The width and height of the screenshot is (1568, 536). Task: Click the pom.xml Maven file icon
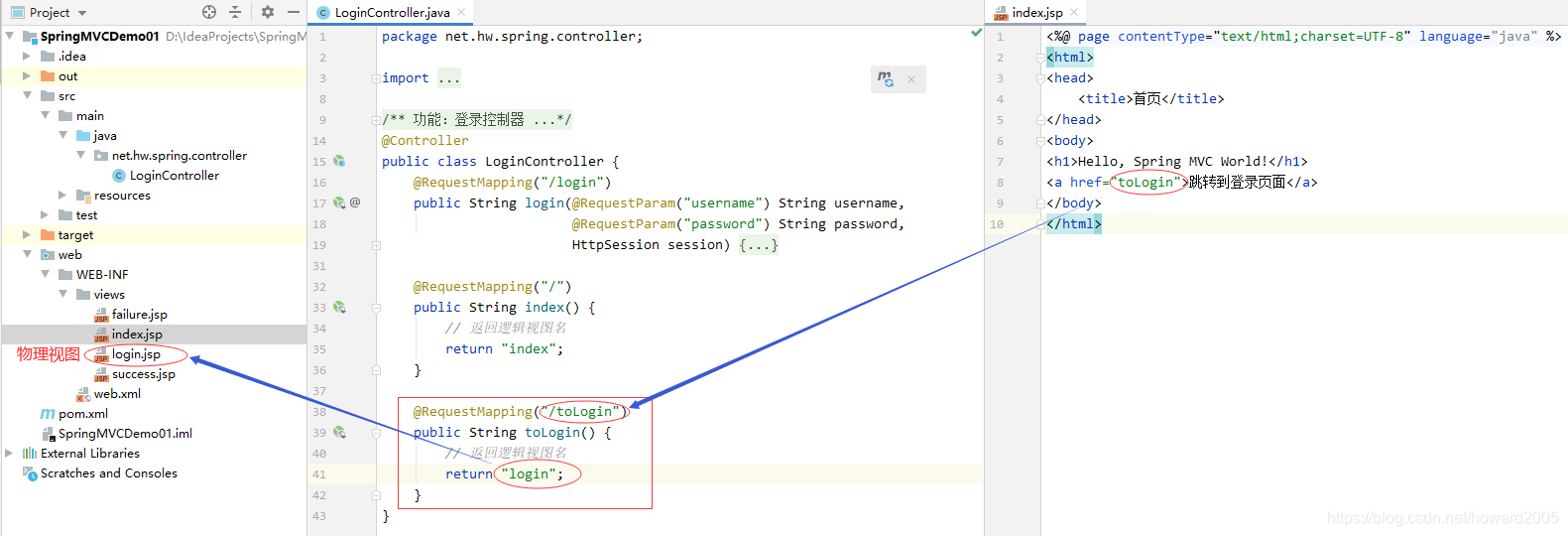pyautogui.click(x=48, y=414)
